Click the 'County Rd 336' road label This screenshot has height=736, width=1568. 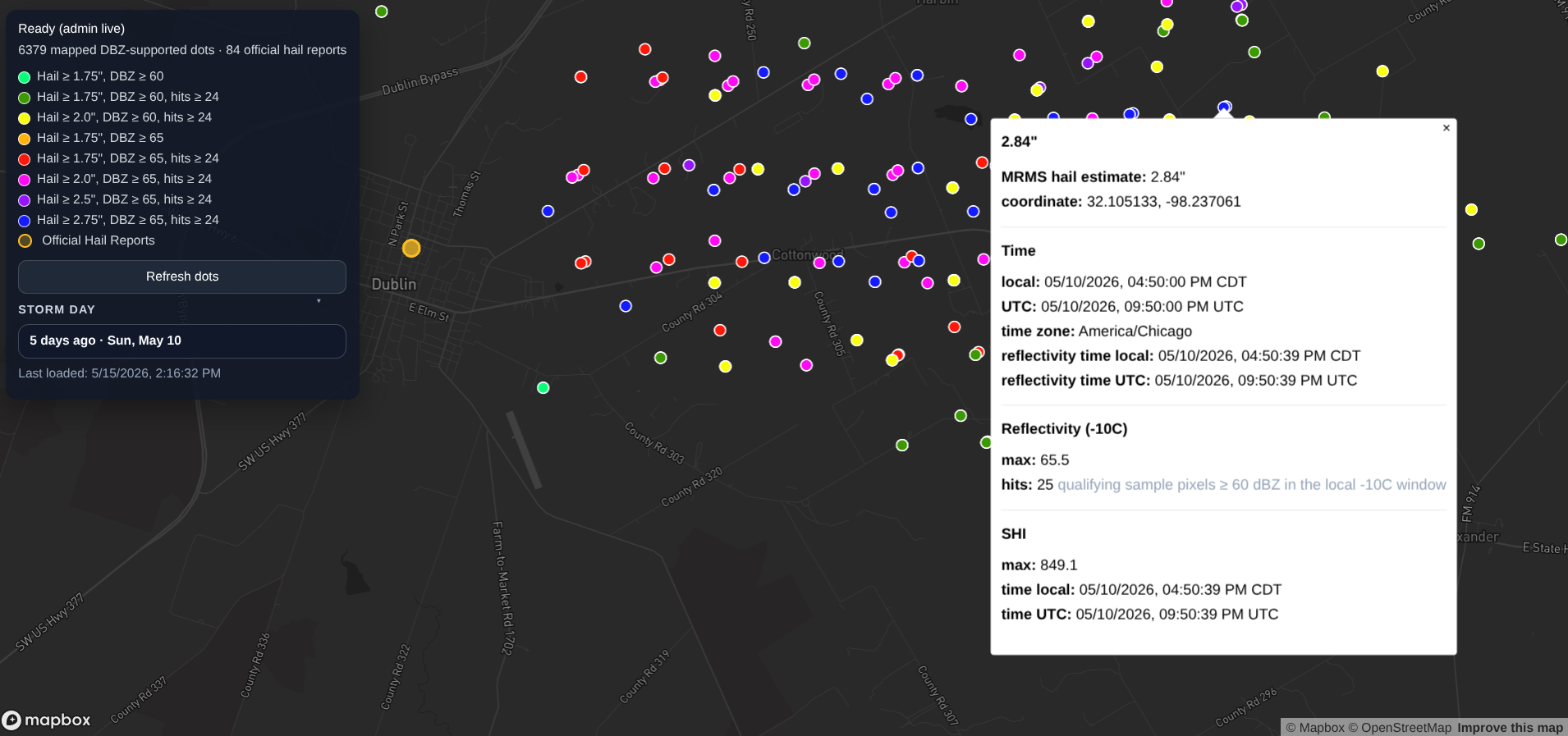tap(255, 665)
